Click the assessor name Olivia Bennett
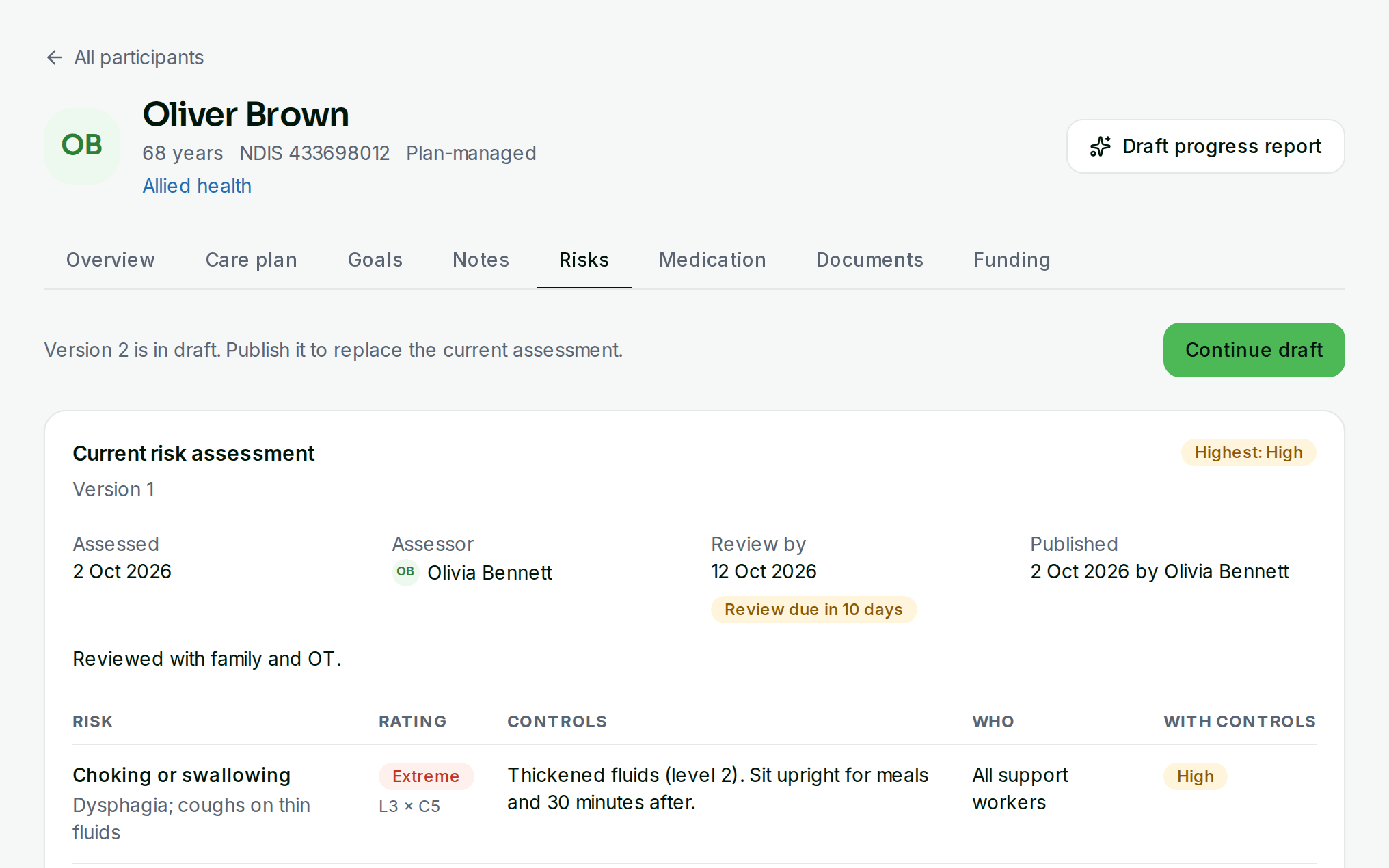 489,573
